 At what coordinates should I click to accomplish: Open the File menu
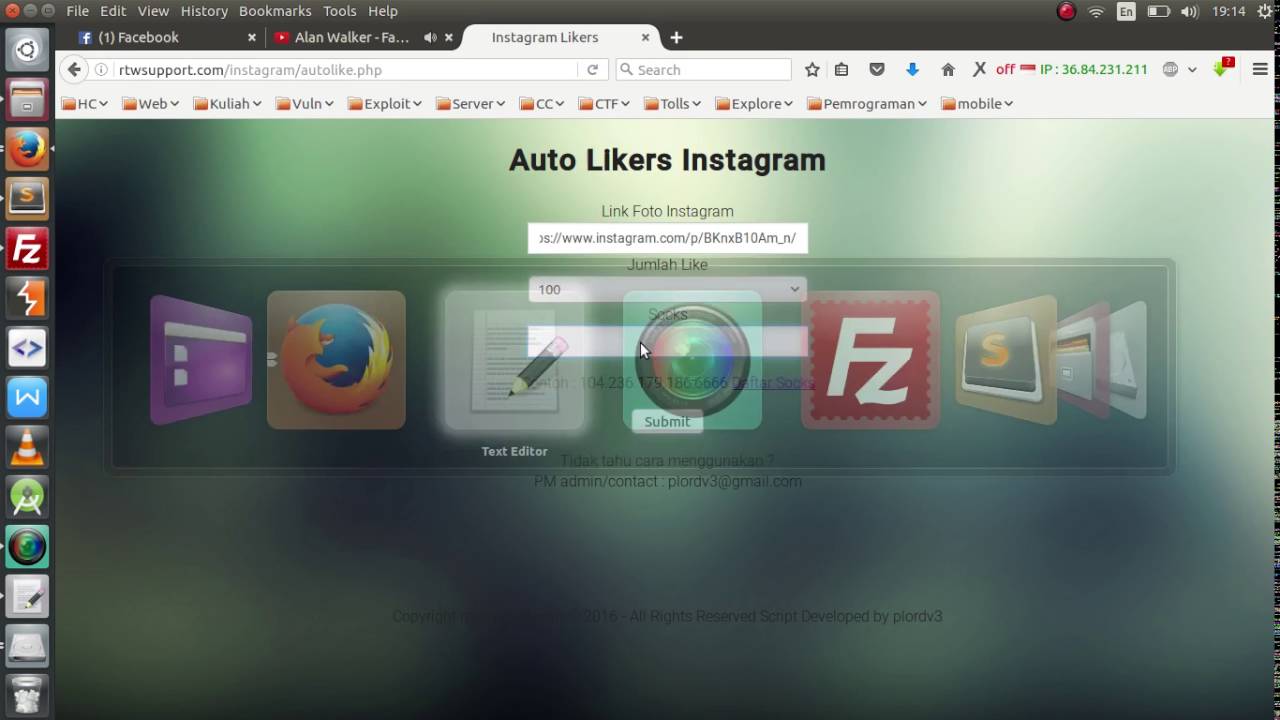77,11
